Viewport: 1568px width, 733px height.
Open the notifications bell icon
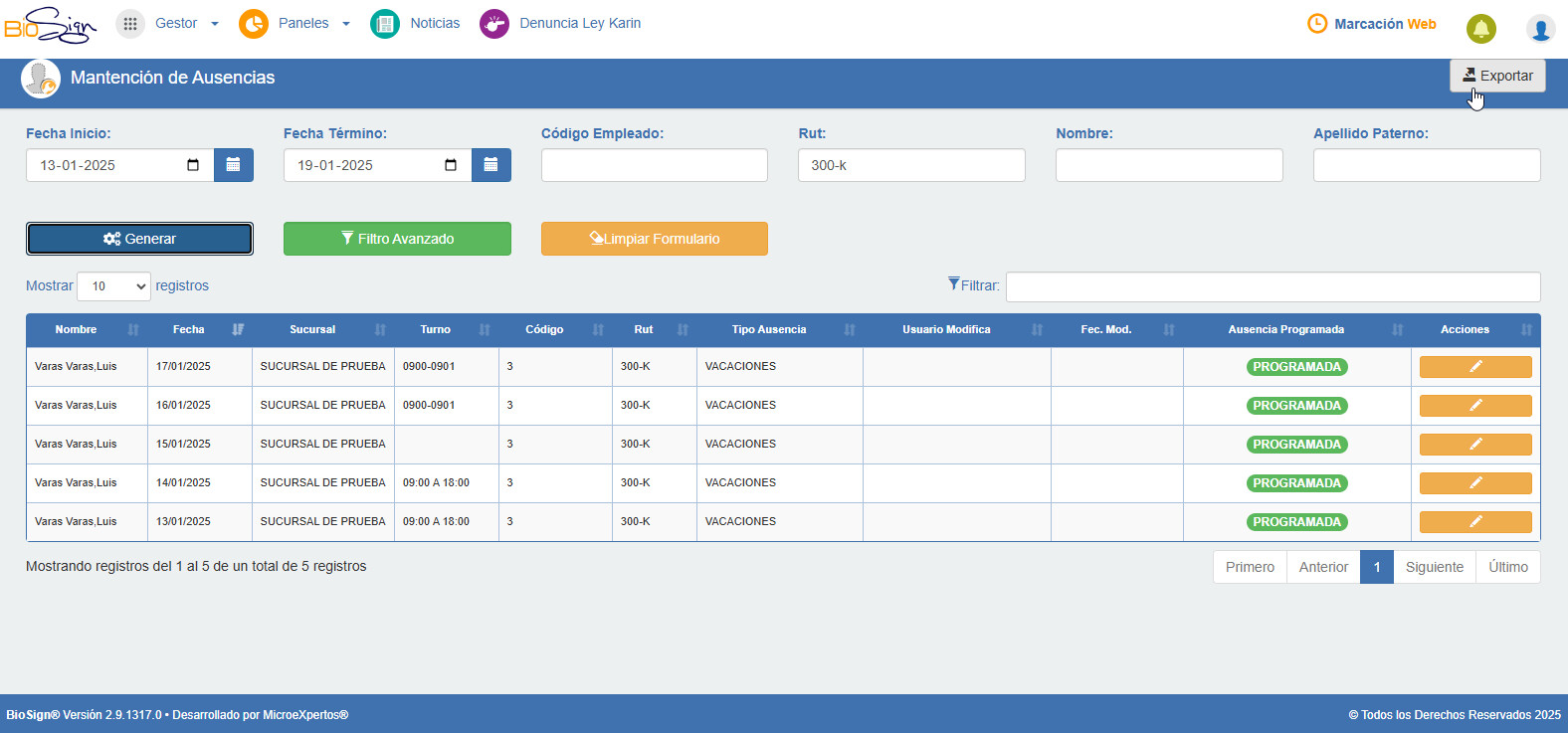click(1480, 29)
